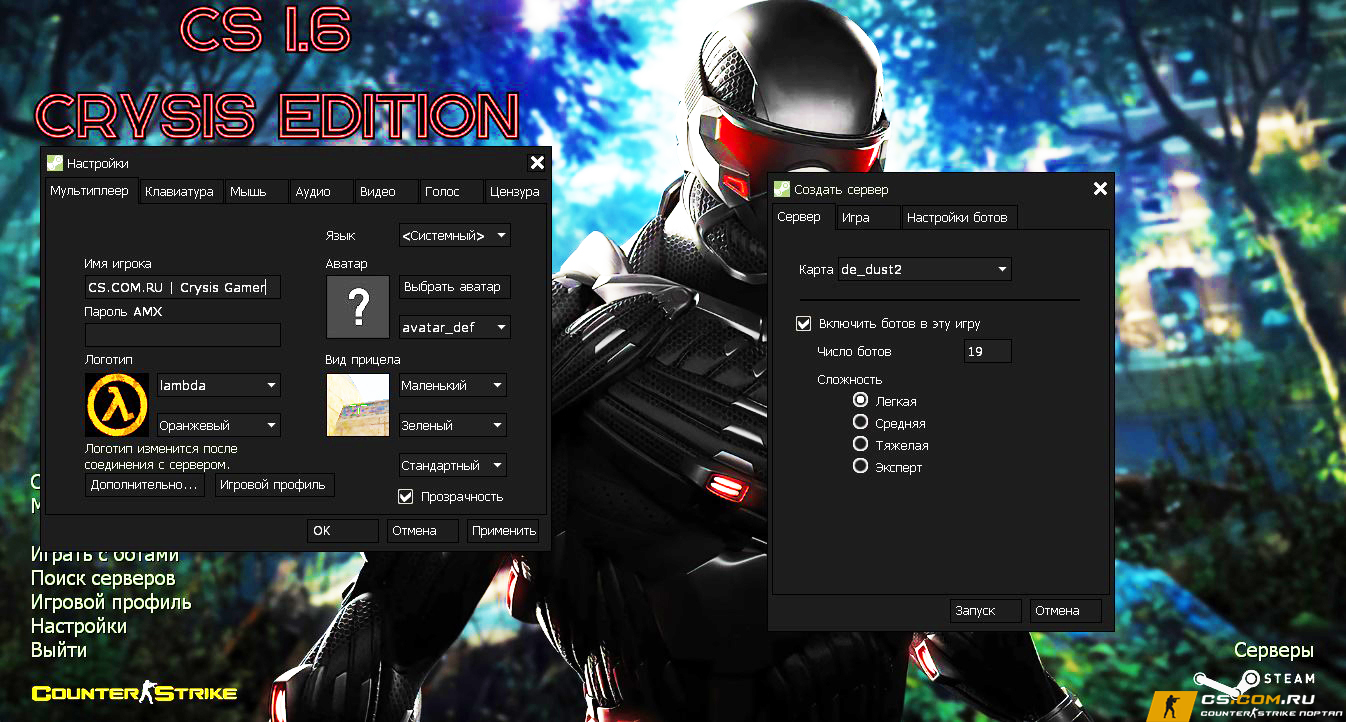
Task: Click the Пароль AMX input field
Action: [x=183, y=335]
